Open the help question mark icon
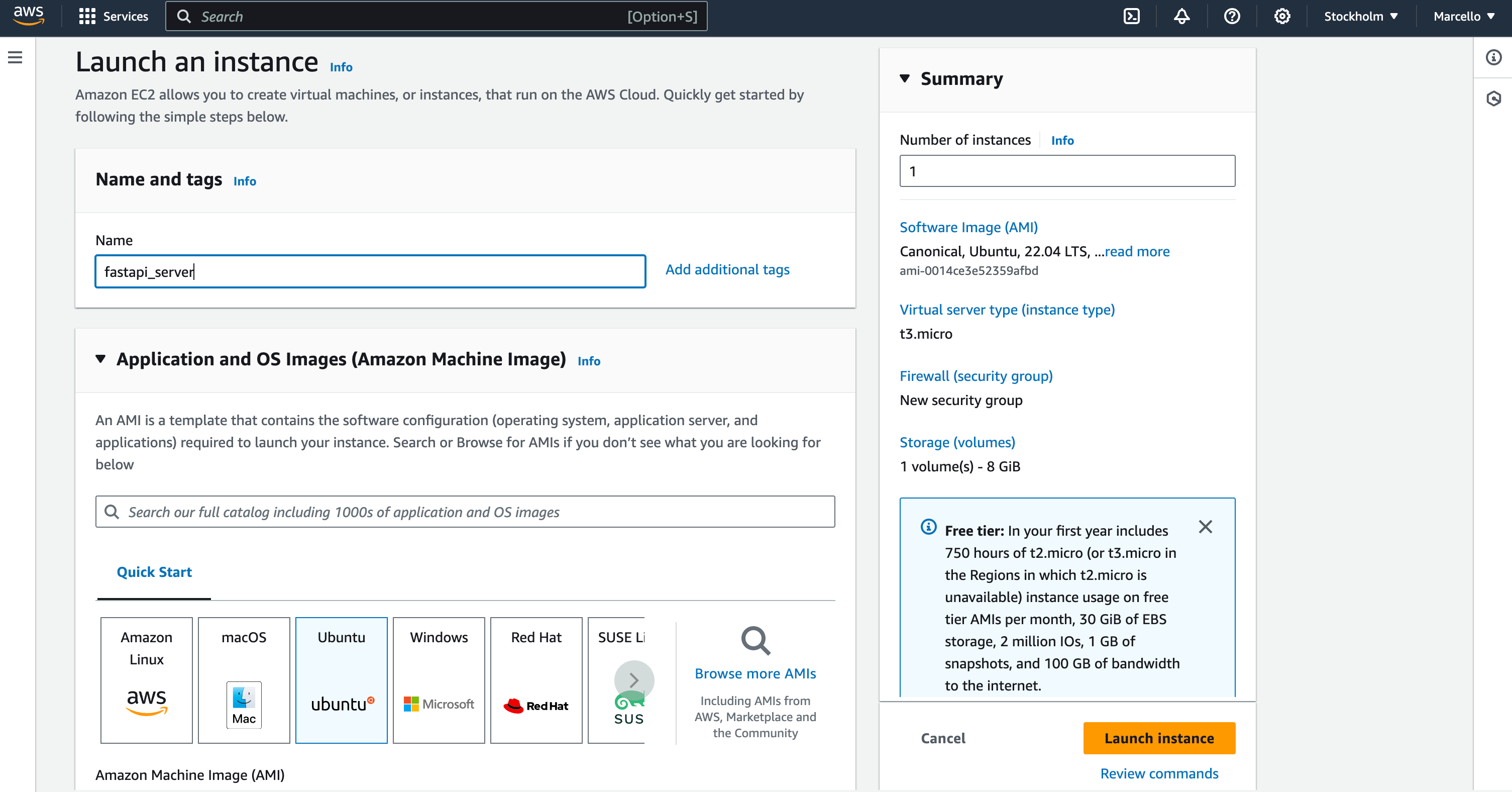 click(1231, 17)
